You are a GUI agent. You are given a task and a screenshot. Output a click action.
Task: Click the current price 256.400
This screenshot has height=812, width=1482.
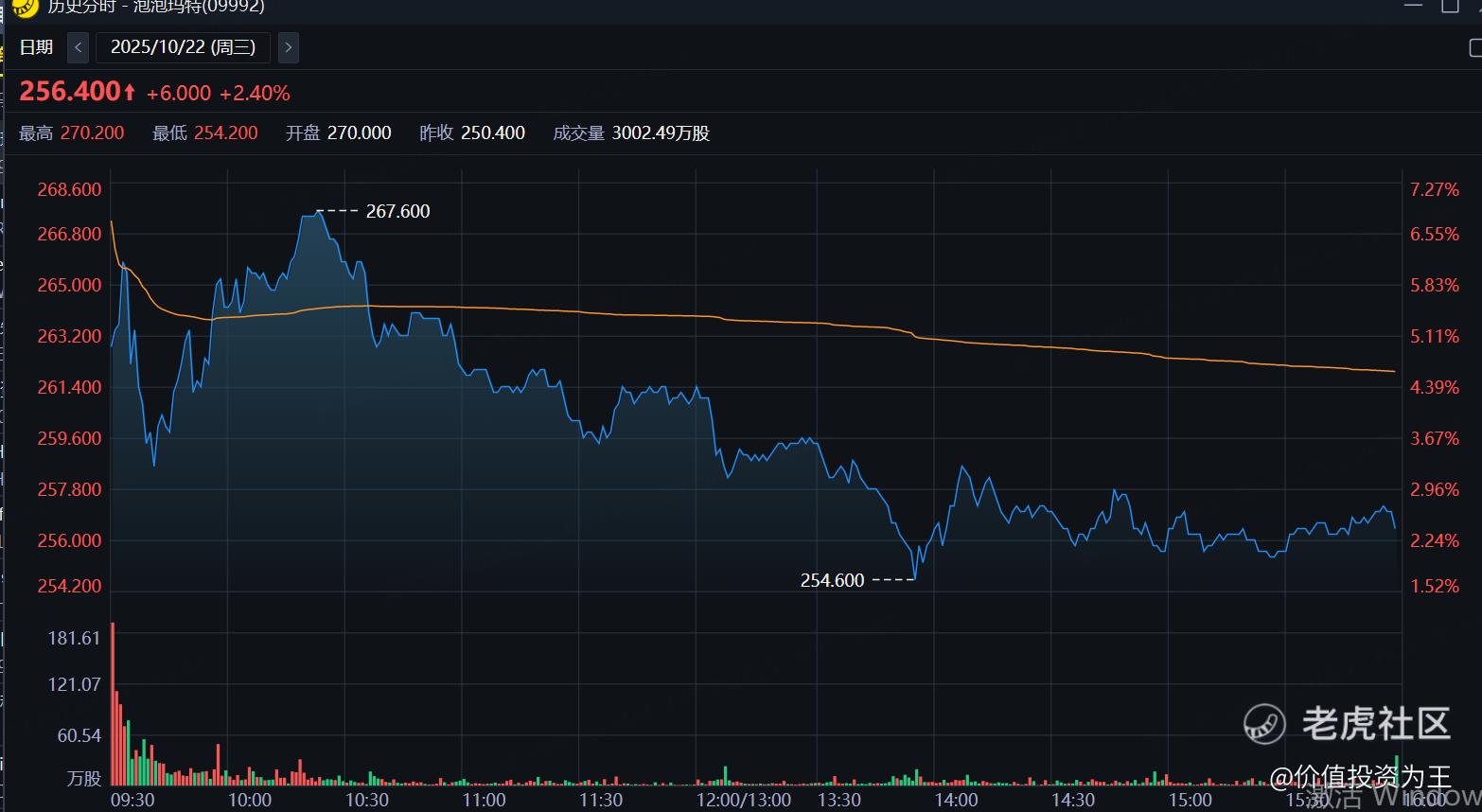tap(71, 91)
